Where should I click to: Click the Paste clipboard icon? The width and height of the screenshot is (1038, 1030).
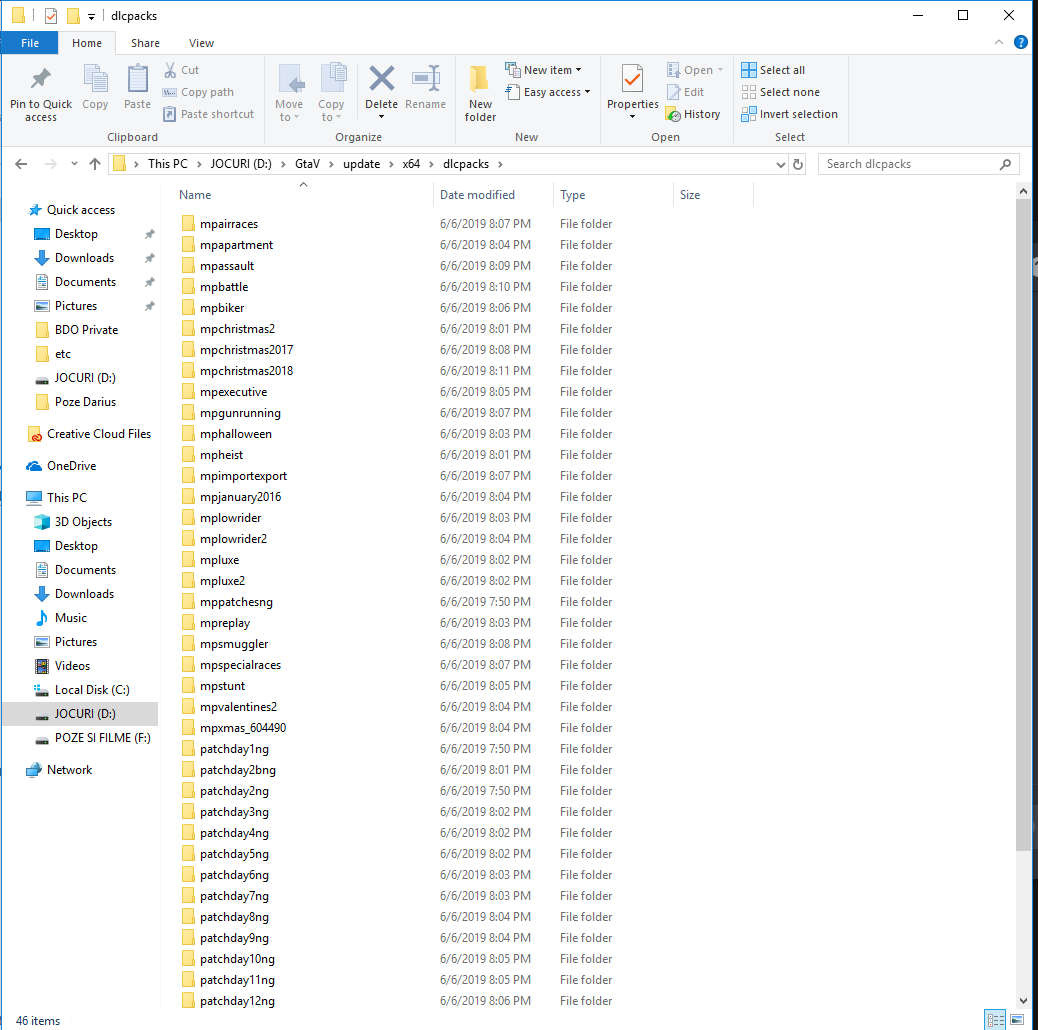[x=137, y=79]
